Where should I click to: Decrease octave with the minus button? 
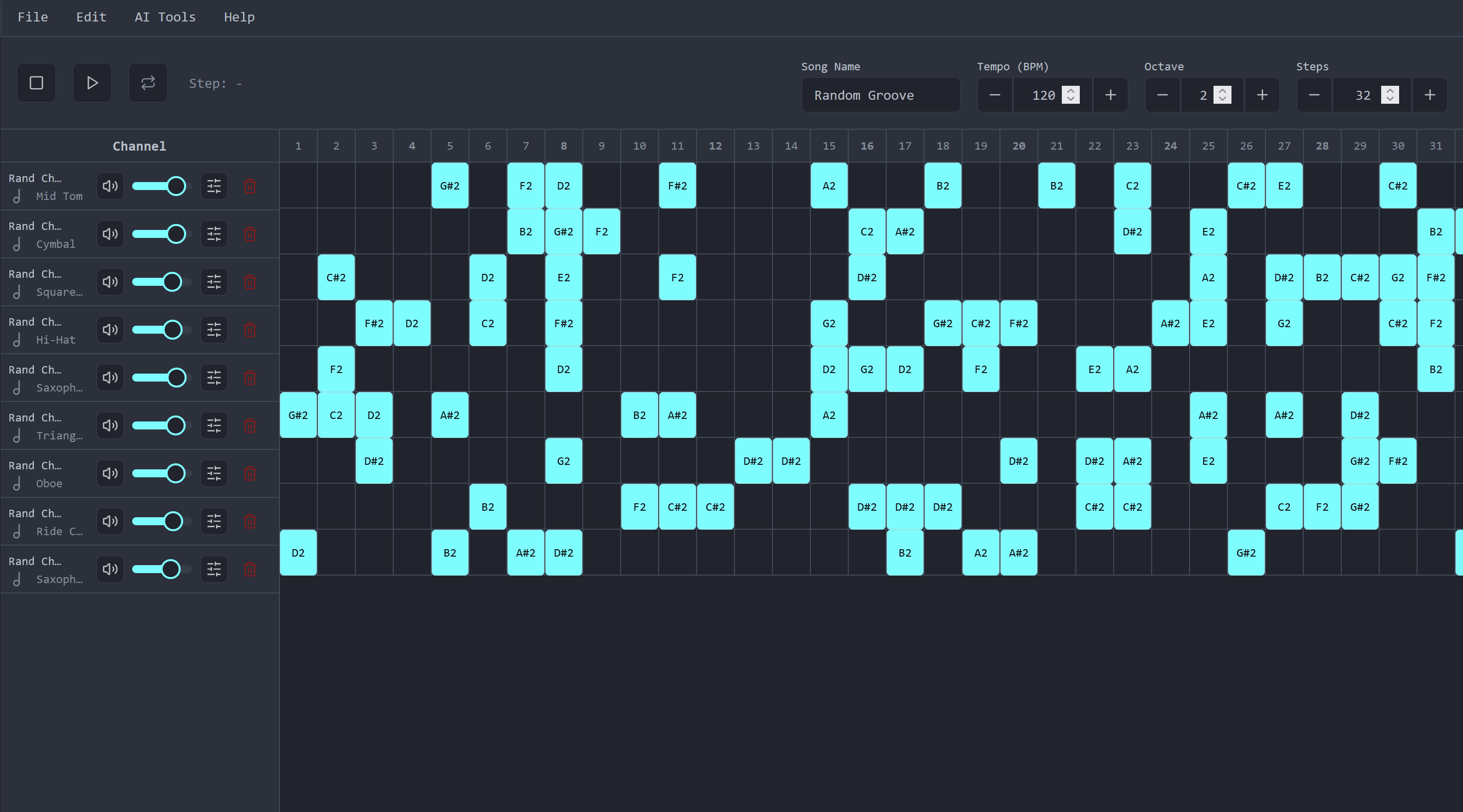[1163, 95]
